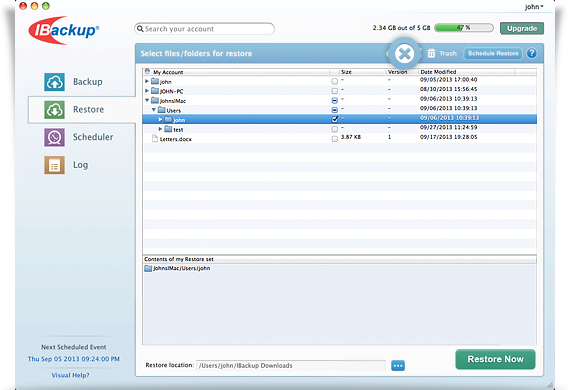Browse restore location with the blue ellipsis button
This screenshot has height=390, width=570.
point(398,366)
